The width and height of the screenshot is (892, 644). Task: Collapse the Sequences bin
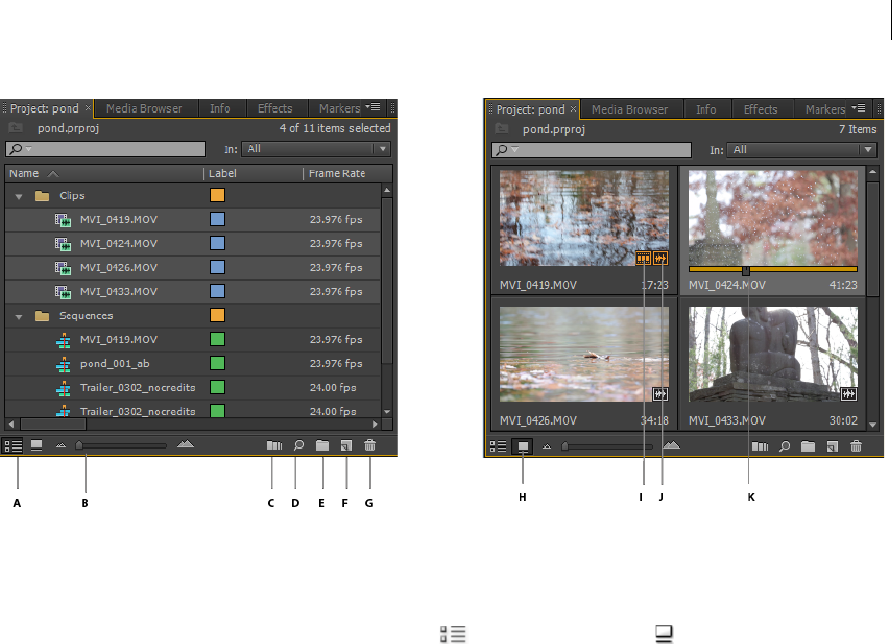tap(19, 316)
